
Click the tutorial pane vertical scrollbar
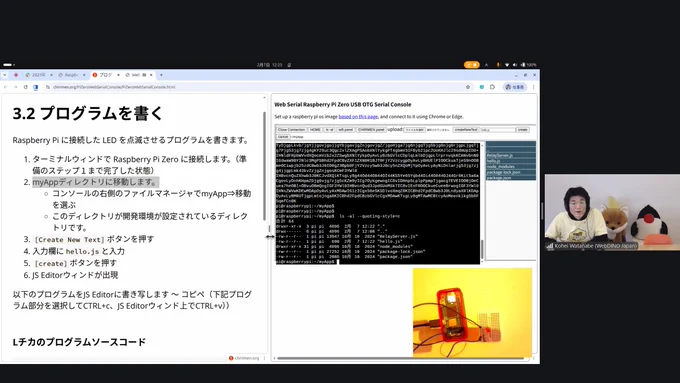tap(265, 165)
